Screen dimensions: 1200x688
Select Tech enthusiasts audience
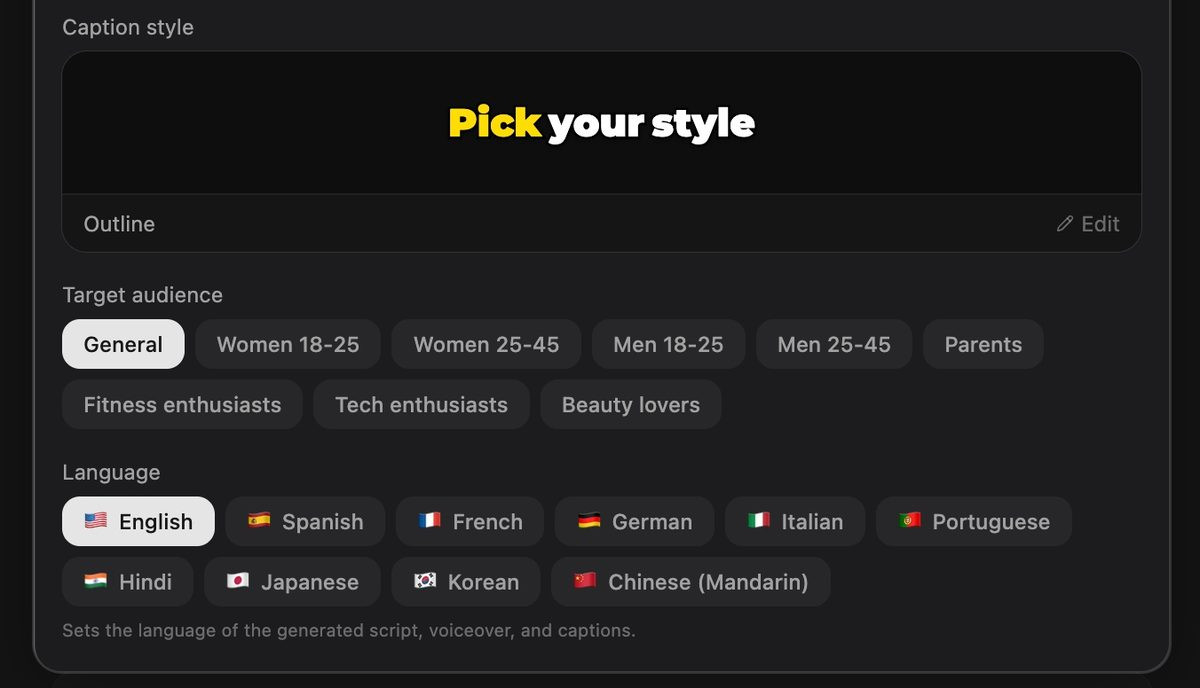421,405
